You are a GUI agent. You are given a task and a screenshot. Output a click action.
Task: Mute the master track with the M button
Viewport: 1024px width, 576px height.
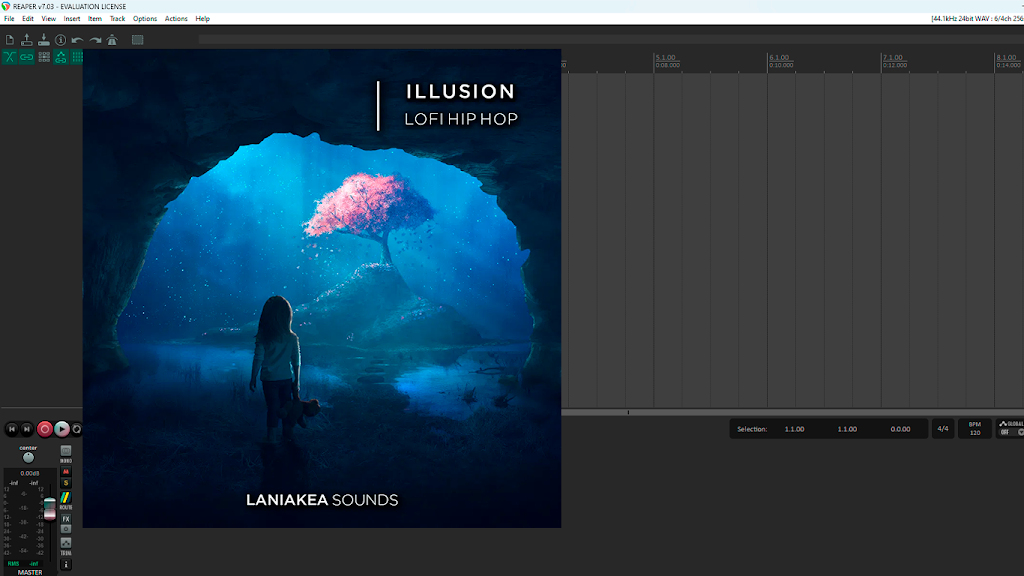click(x=66, y=472)
